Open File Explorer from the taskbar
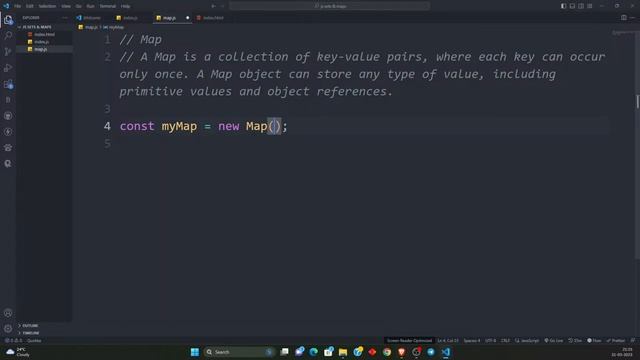This screenshot has width=640, height=360. [x=343, y=352]
